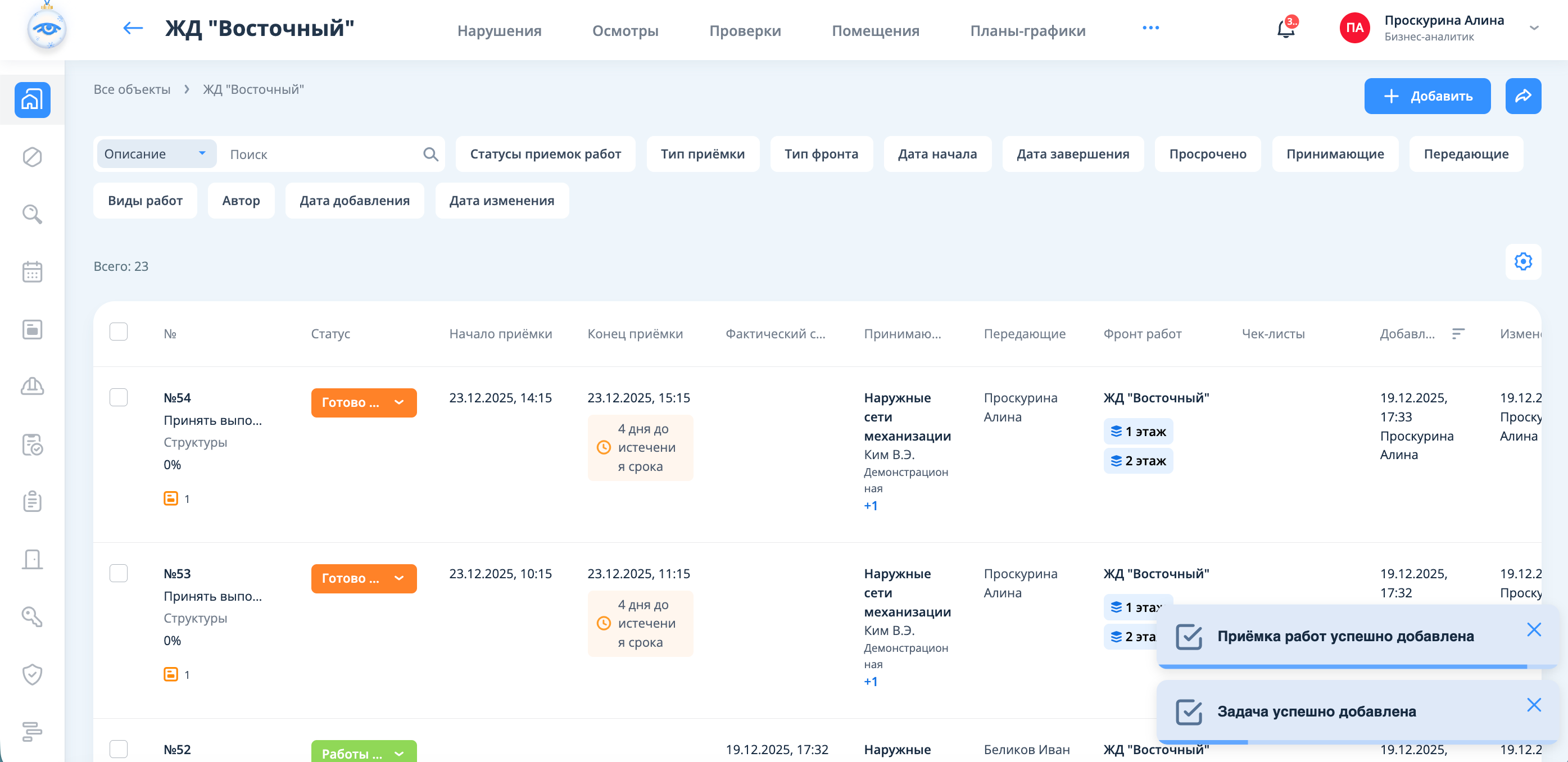Switch to the Нарушения tab
The height and width of the screenshot is (762, 1568).
click(499, 30)
